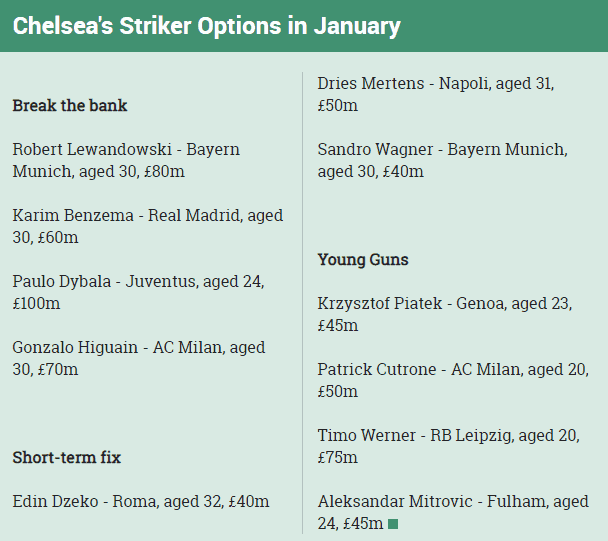This screenshot has height=541, width=608.
Task: Click the Paulo Dybala entry
Action: [138, 292]
